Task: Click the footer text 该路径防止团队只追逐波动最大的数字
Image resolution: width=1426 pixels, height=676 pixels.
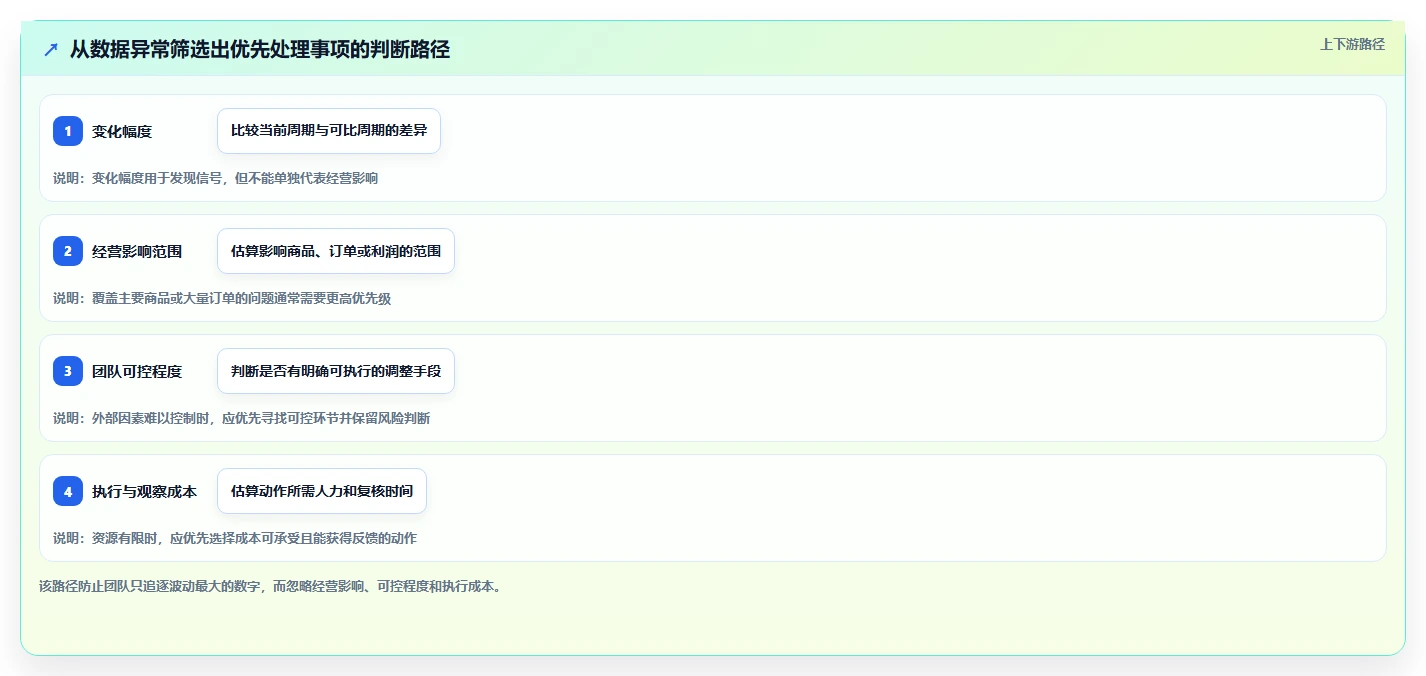Action: coord(270,586)
